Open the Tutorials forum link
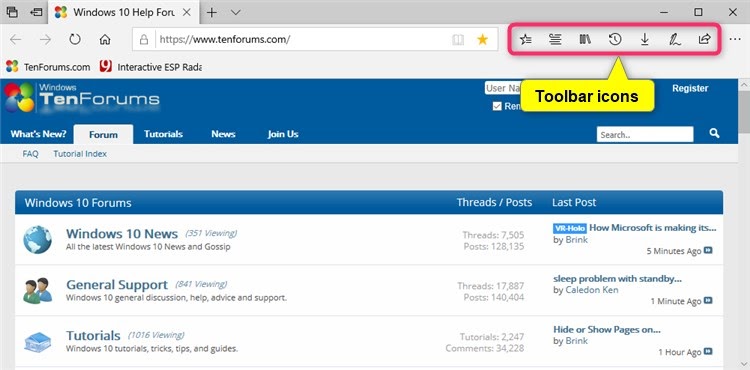 click(93, 336)
